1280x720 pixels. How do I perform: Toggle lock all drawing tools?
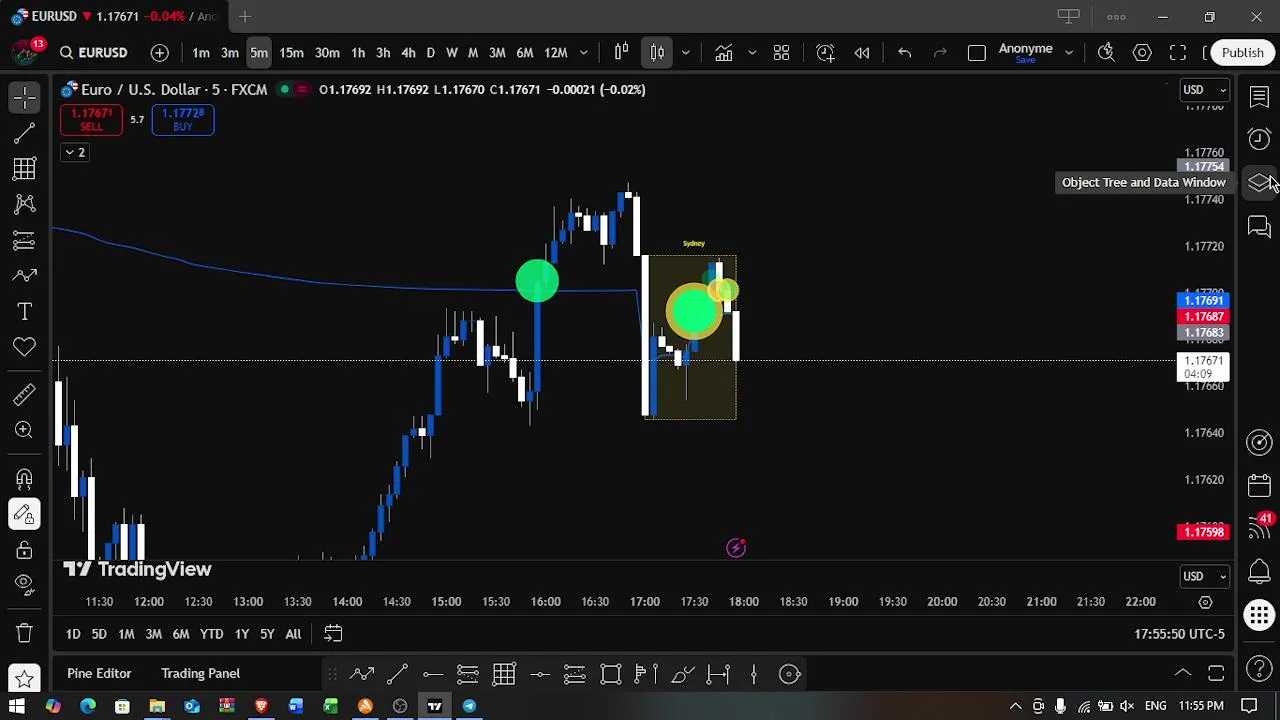25,550
